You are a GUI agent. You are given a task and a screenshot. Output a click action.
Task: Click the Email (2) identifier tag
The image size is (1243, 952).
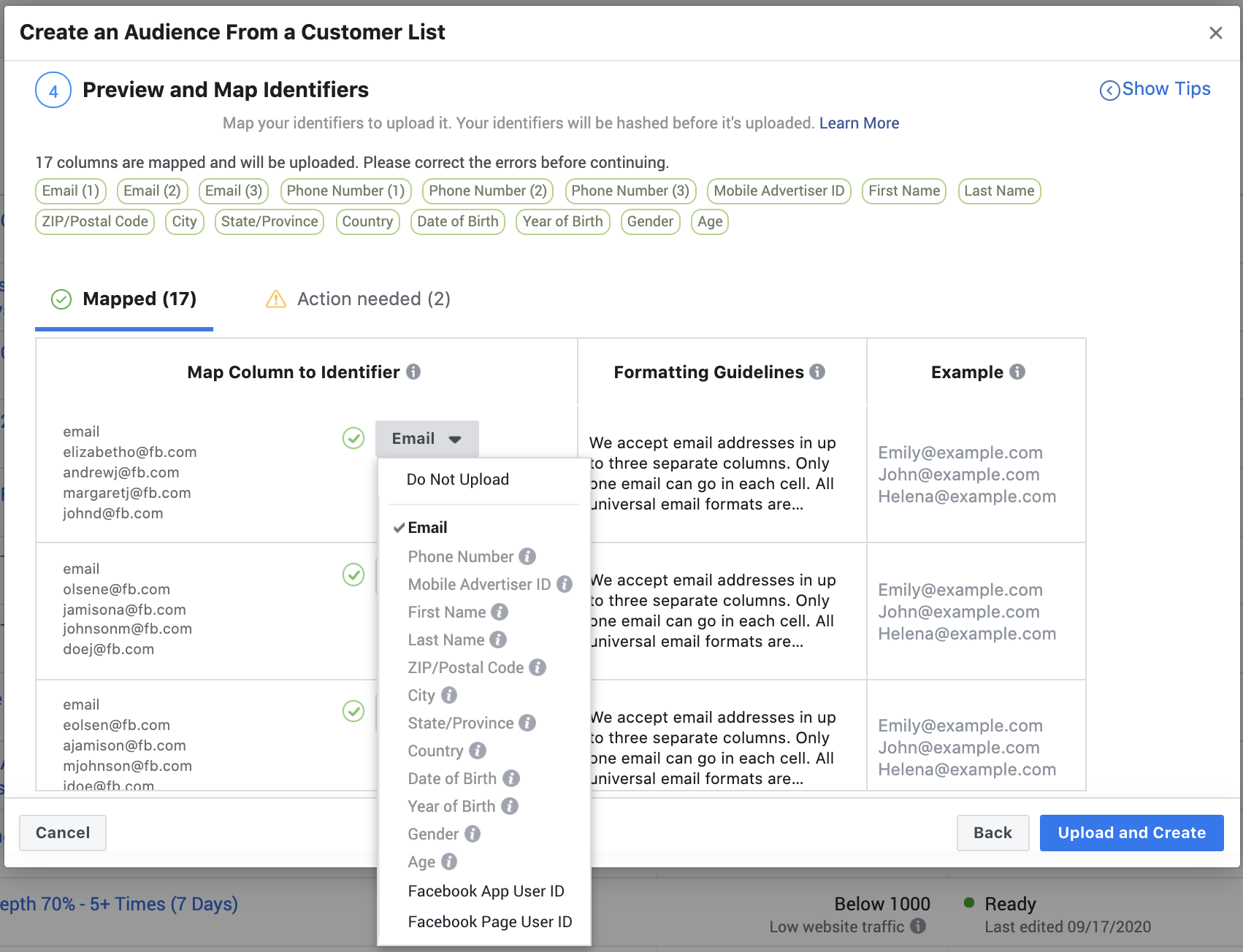coord(153,191)
